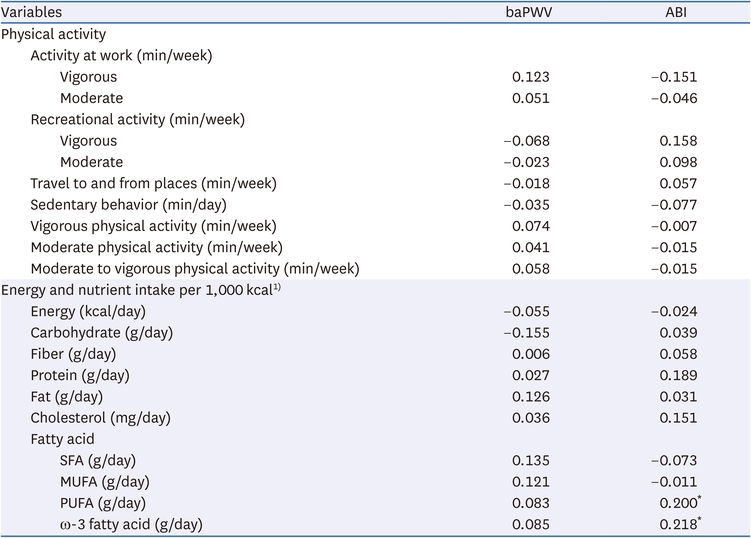
Task: Click the PUFA ABI value 0.200 with asterisk
Action: (x=680, y=502)
